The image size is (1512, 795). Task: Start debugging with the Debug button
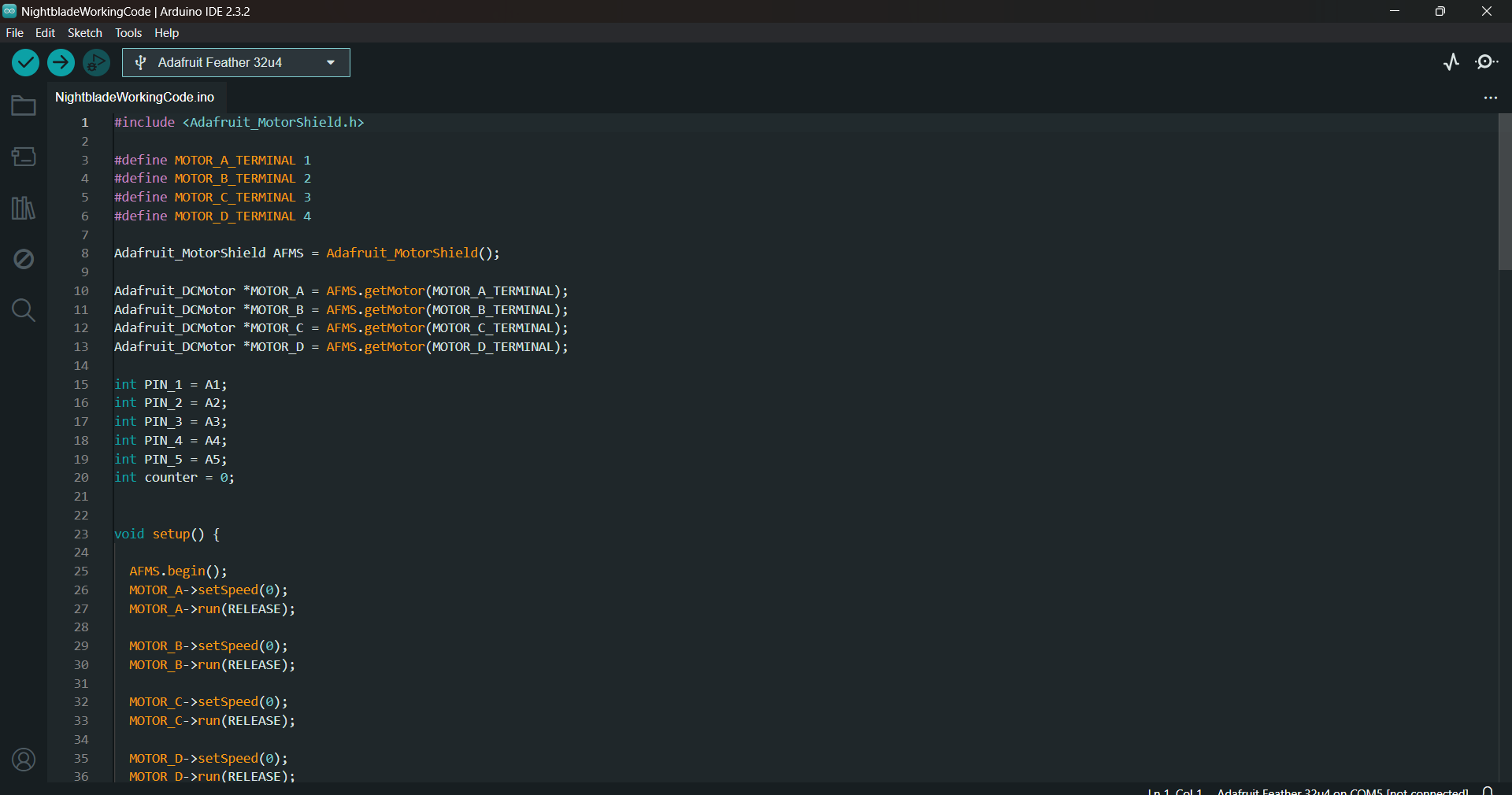pyautogui.click(x=96, y=62)
